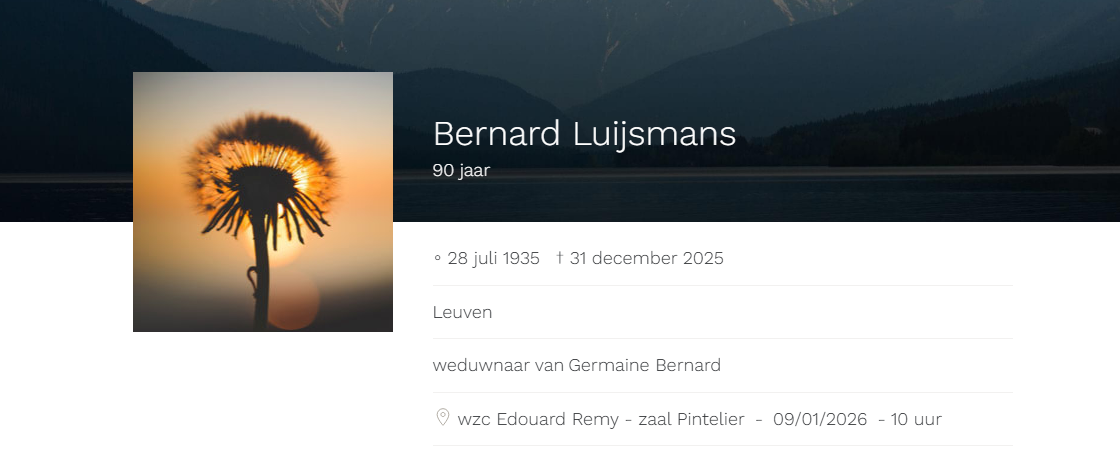This screenshot has width=1120, height=464.
Task: Click the year 1935 in birth date
Action: click(x=520, y=258)
